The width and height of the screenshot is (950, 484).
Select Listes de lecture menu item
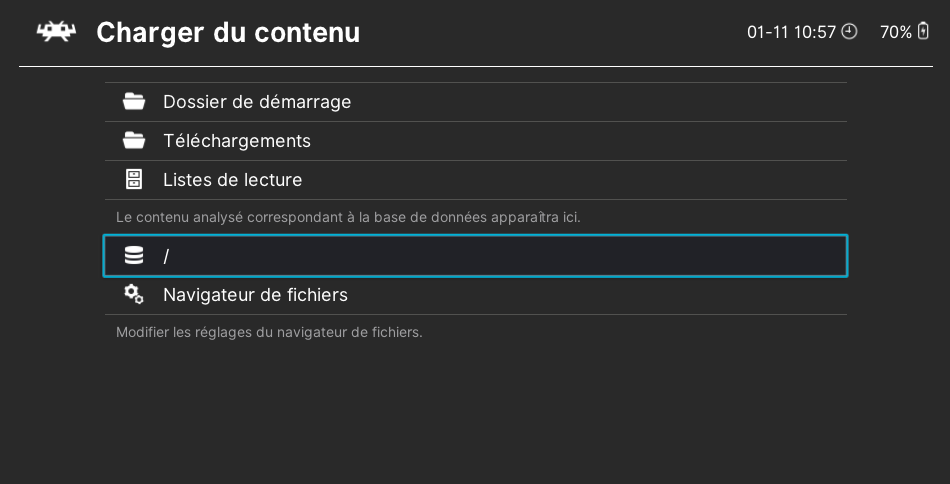(476, 179)
